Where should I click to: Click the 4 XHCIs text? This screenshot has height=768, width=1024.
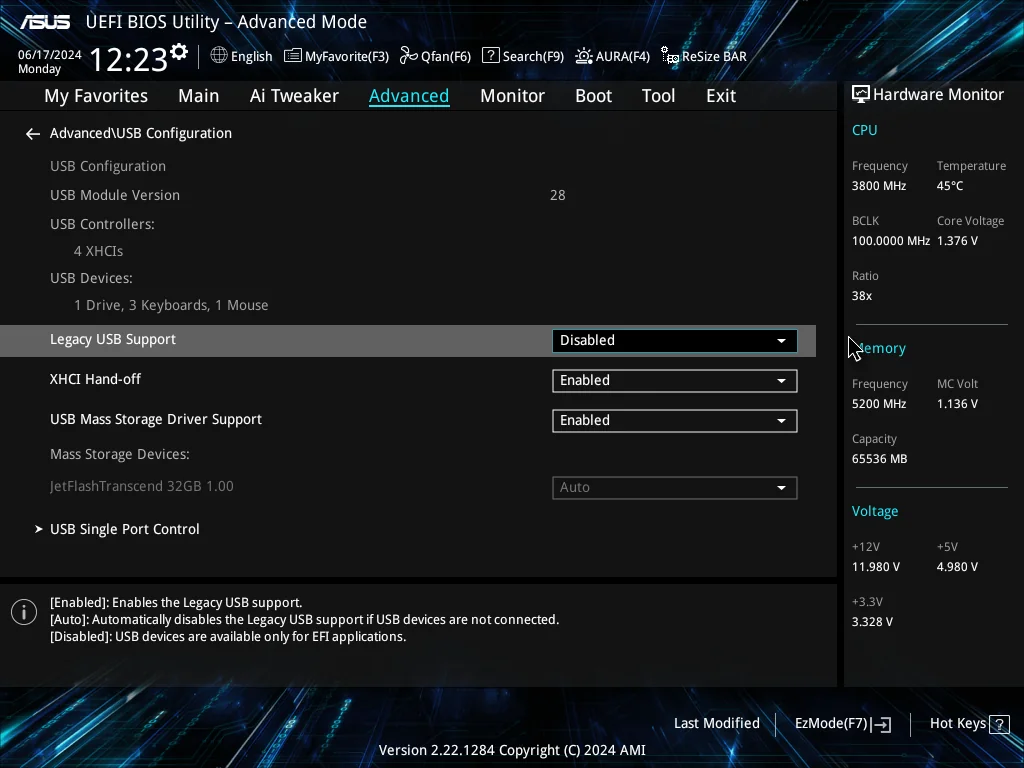pos(99,251)
